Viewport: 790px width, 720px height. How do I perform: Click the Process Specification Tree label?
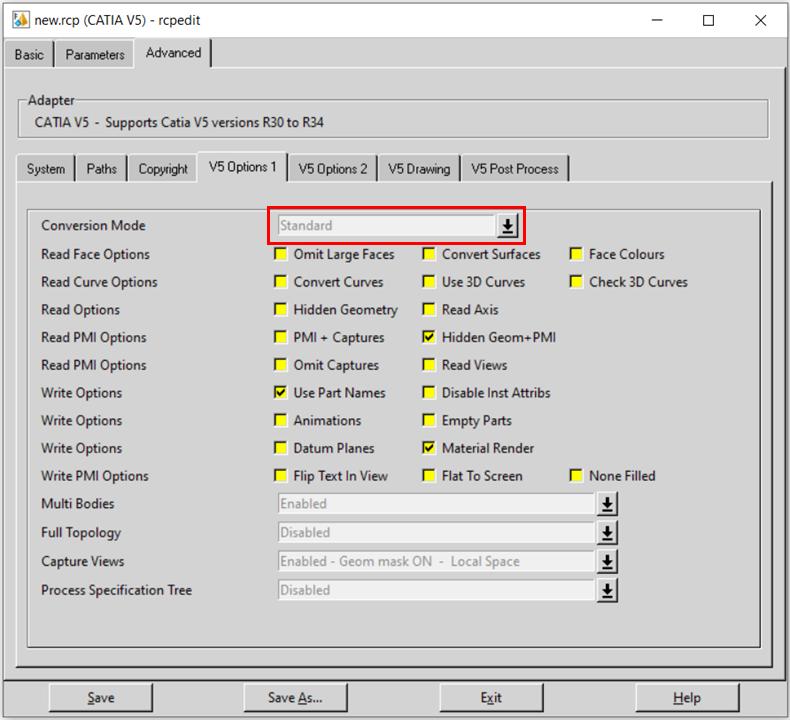tap(116, 590)
